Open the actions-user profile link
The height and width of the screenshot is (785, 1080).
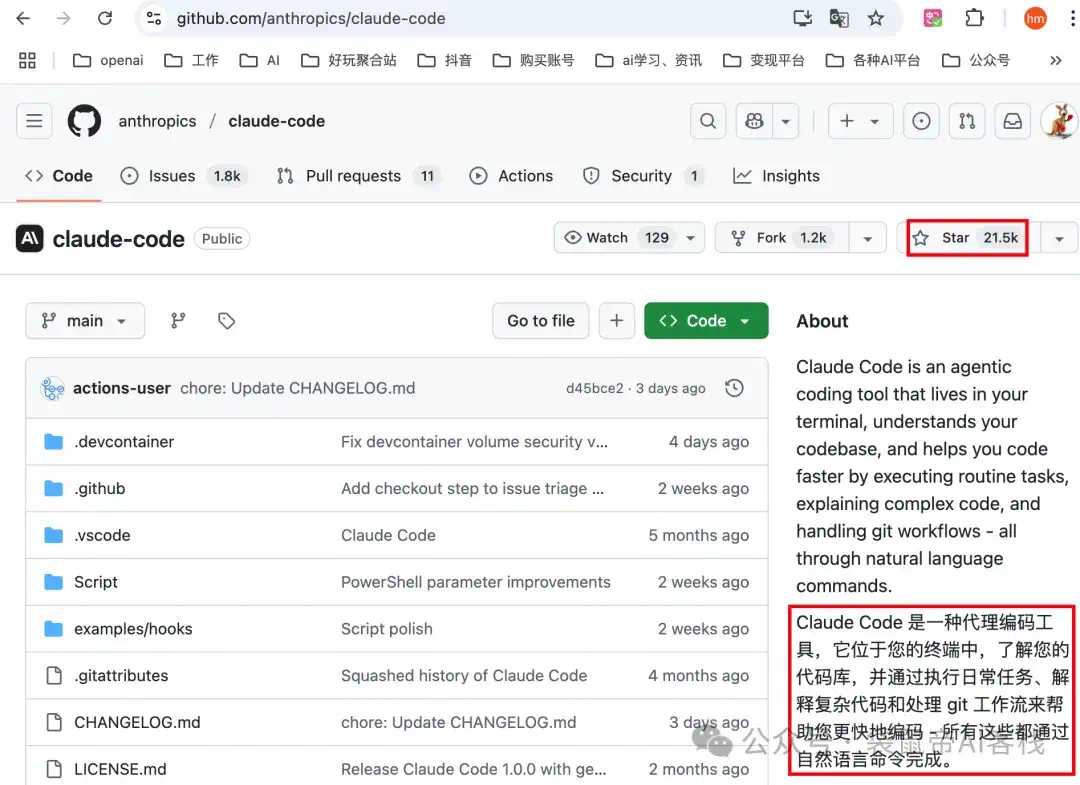coord(122,388)
